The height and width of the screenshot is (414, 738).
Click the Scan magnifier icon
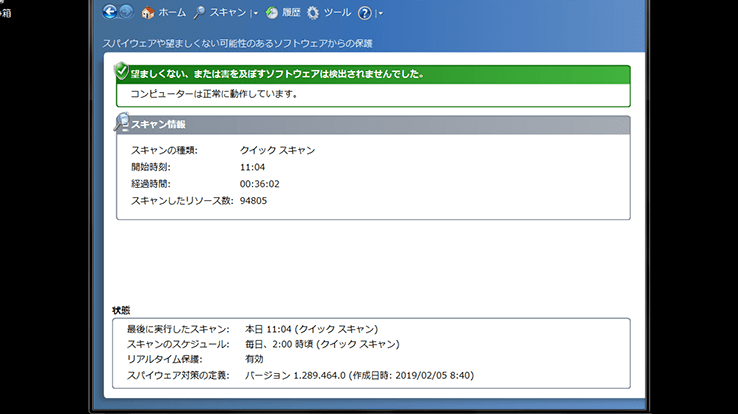click(199, 13)
